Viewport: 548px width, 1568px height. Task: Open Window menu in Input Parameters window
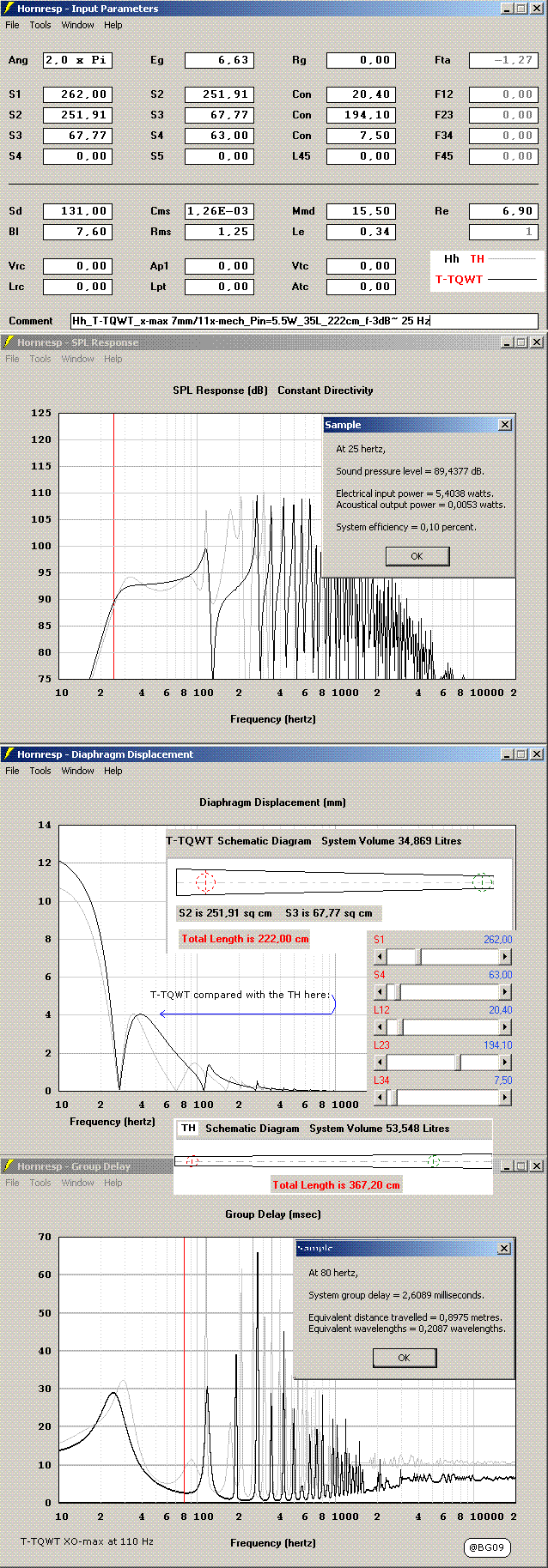(77, 25)
